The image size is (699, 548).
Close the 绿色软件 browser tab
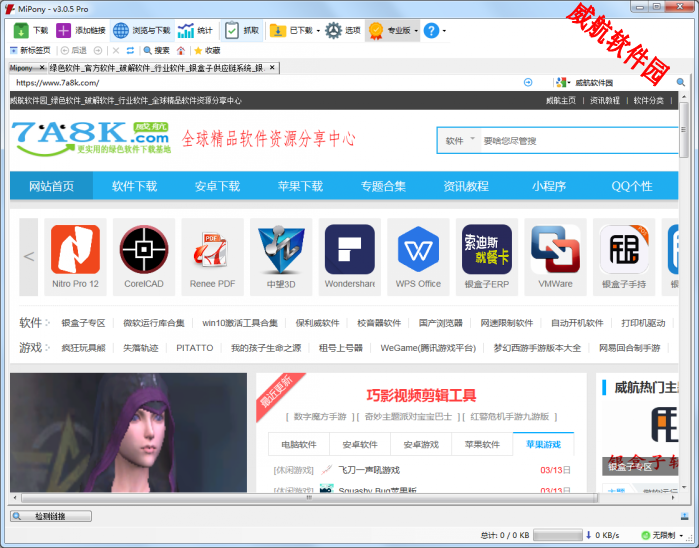[x=272, y=67]
